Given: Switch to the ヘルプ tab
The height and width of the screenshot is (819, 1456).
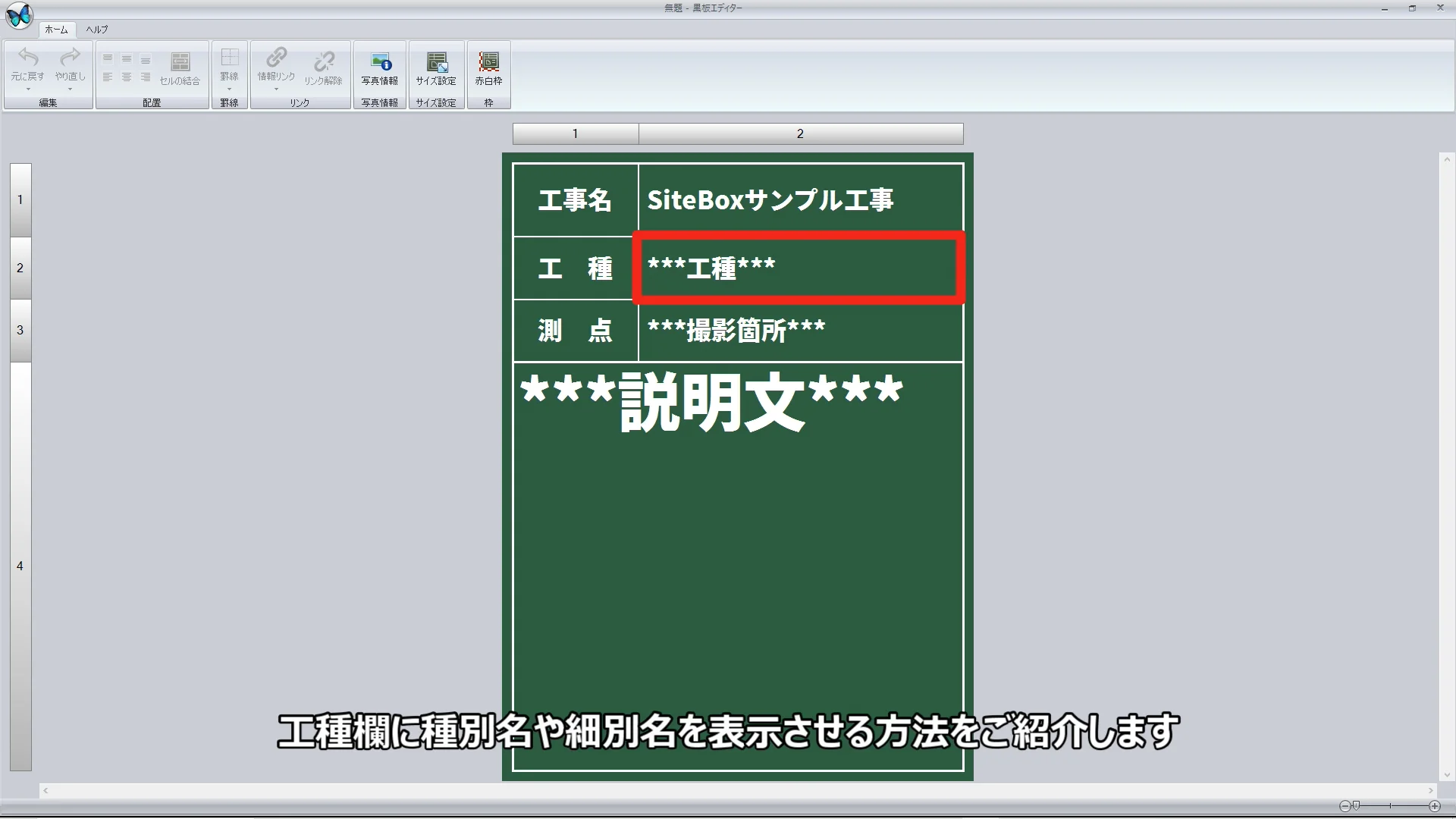Looking at the screenshot, I should (x=95, y=30).
